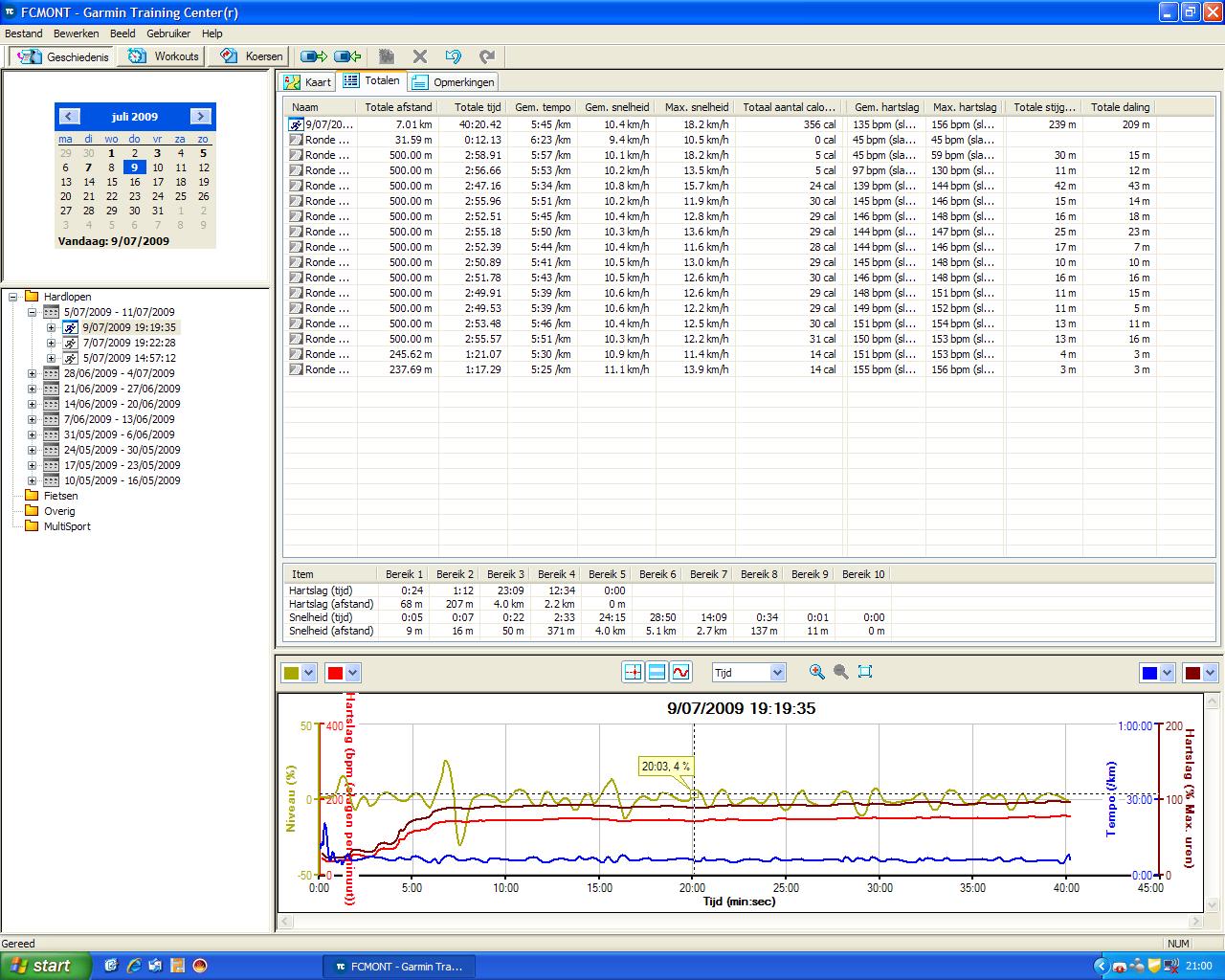Select week 31/05/2009 - 6/06/2009
This screenshot has height=980, width=1225.
click(x=122, y=434)
